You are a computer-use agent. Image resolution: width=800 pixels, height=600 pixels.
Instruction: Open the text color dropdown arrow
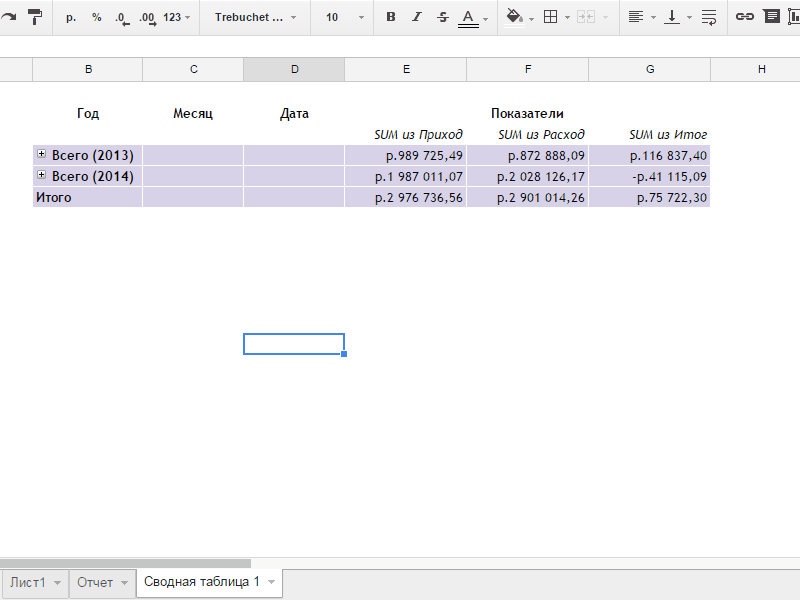pos(485,18)
